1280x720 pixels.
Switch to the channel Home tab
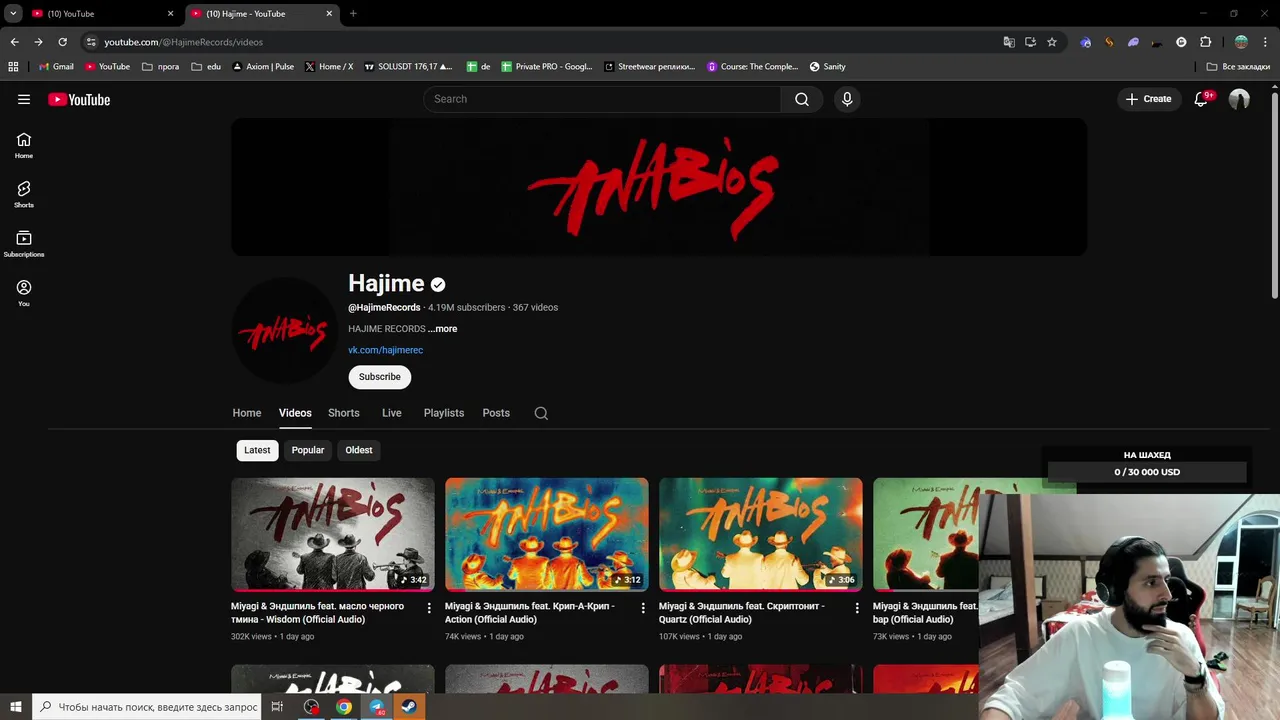click(x=247, y=413)
